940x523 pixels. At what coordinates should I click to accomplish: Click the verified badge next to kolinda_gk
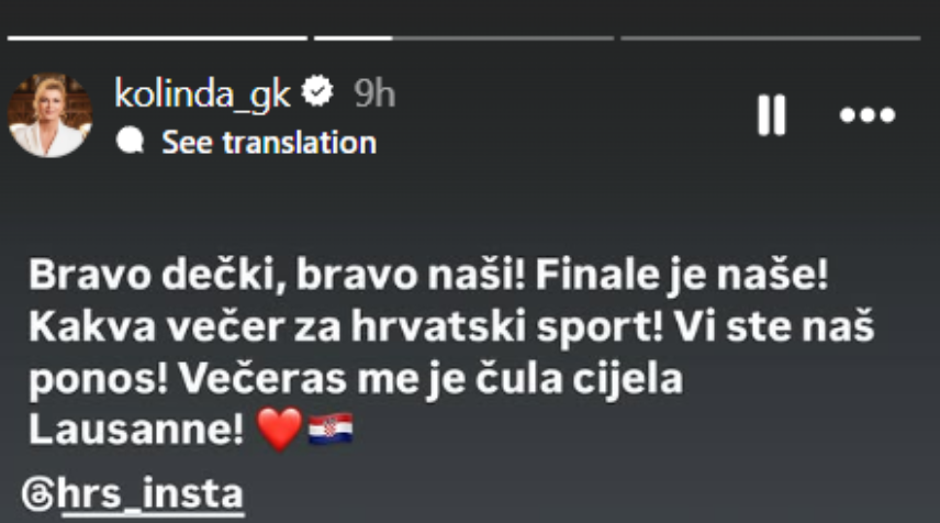tap(319, 93)
